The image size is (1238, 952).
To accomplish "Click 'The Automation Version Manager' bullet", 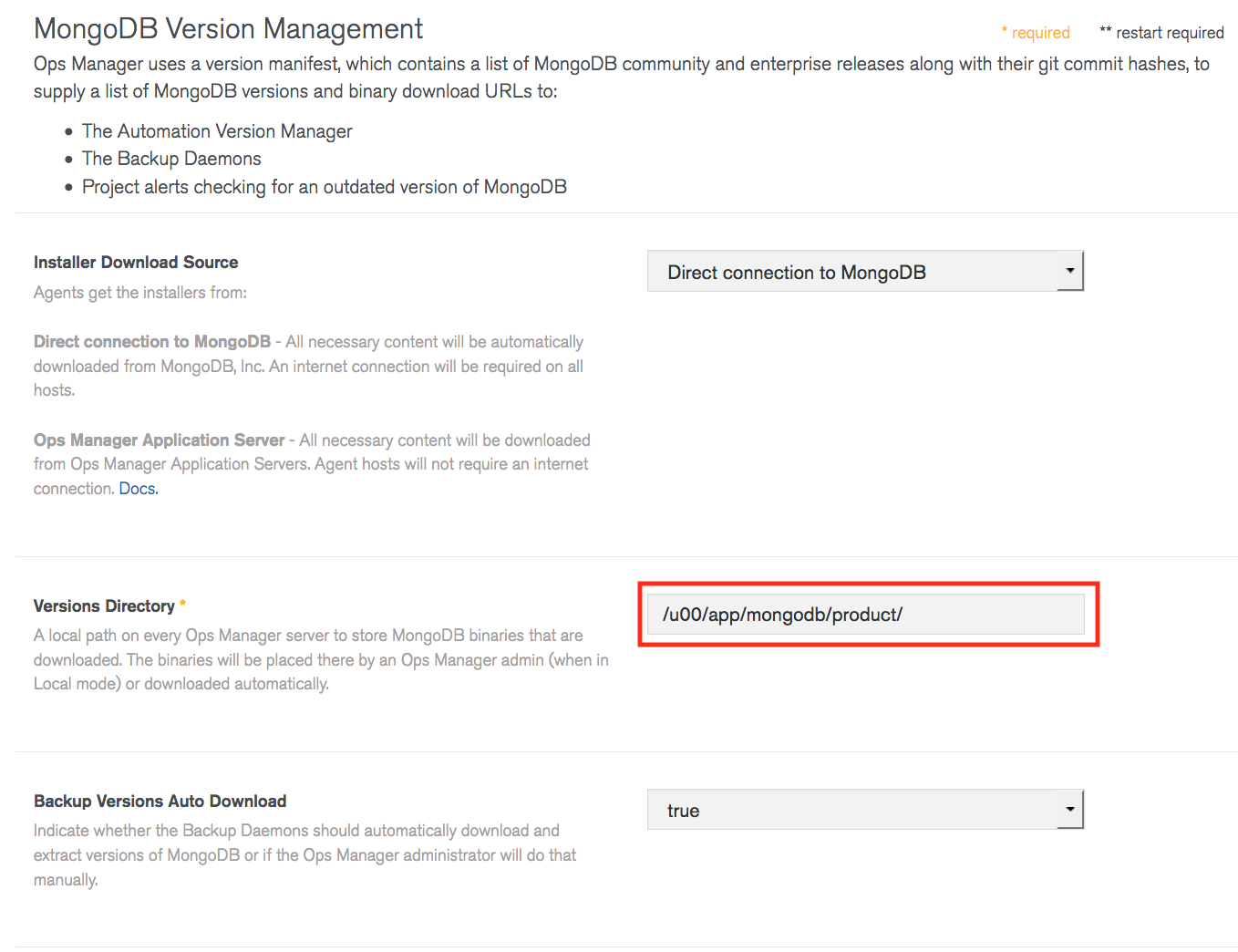I will point(217,131).
